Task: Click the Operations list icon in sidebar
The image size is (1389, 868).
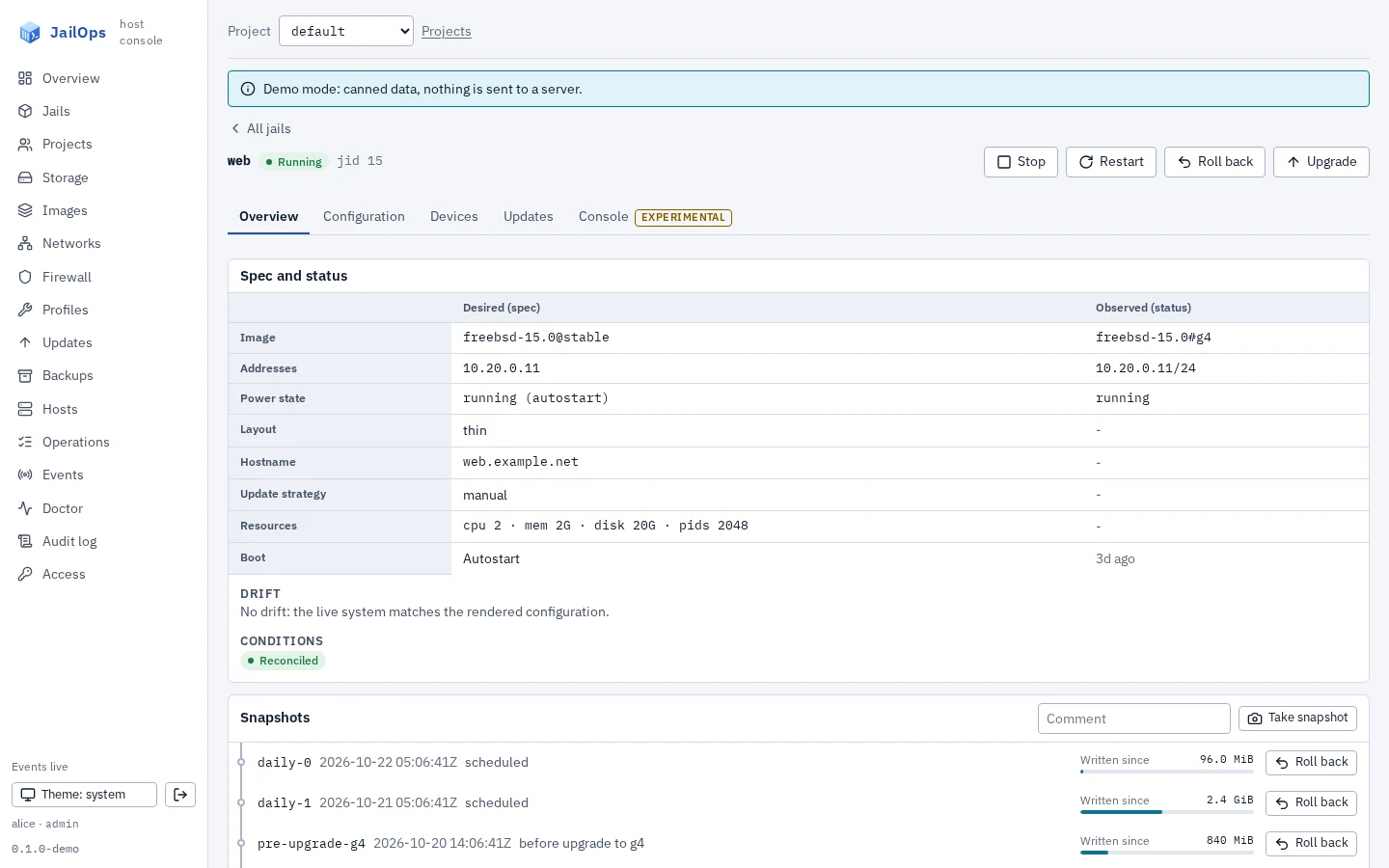Action: [25, 442]
